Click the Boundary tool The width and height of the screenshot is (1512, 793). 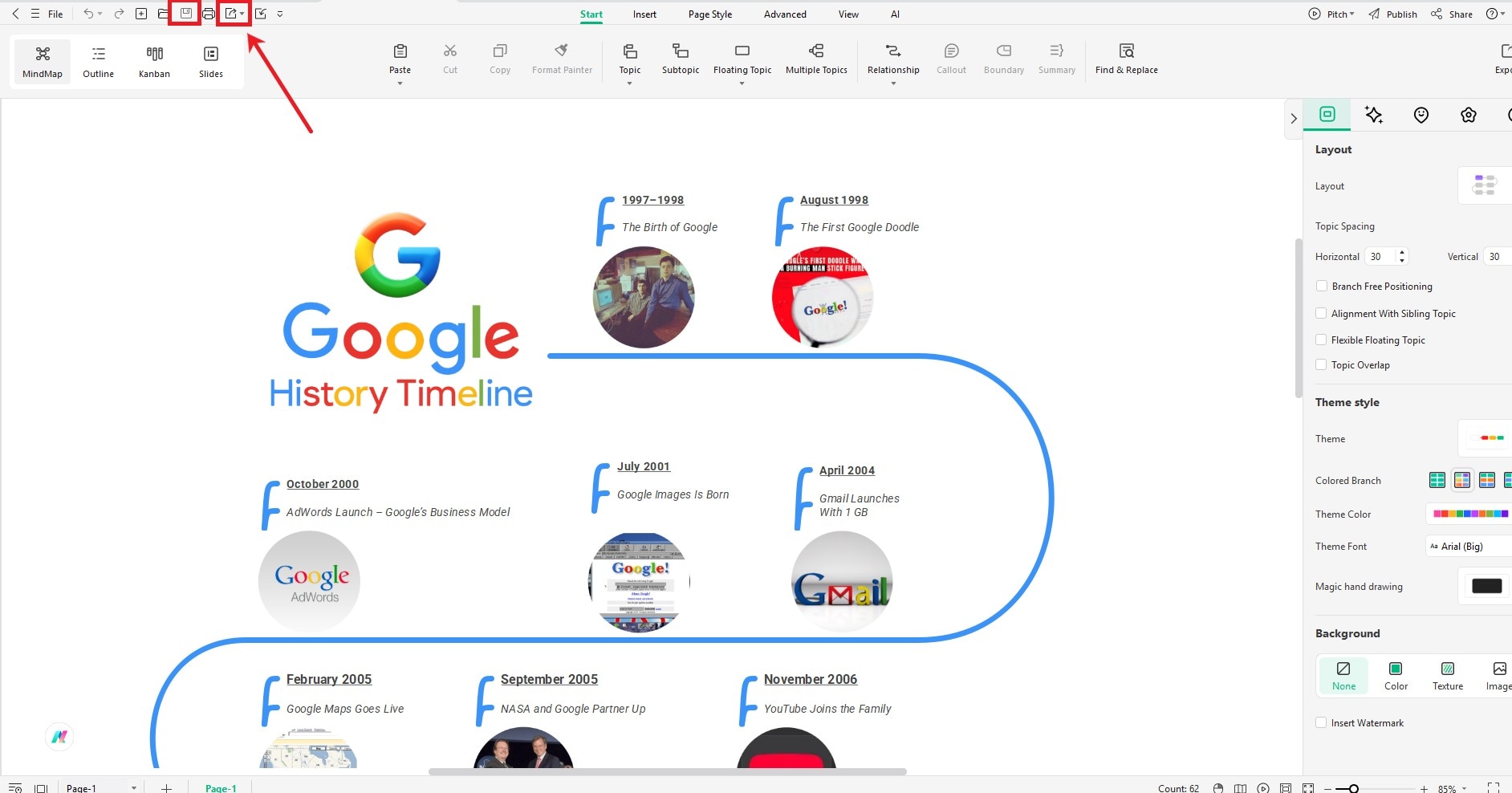1004,59
